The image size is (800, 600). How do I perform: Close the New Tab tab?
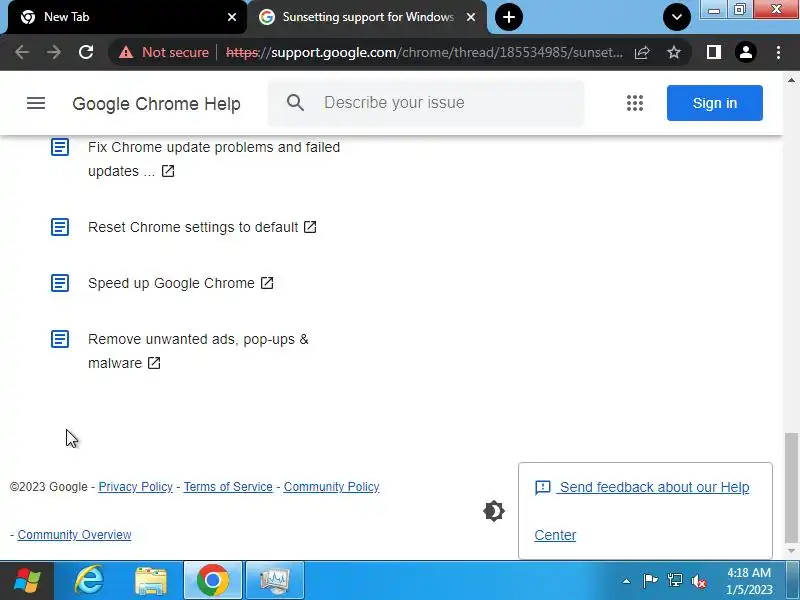[232, 17]
